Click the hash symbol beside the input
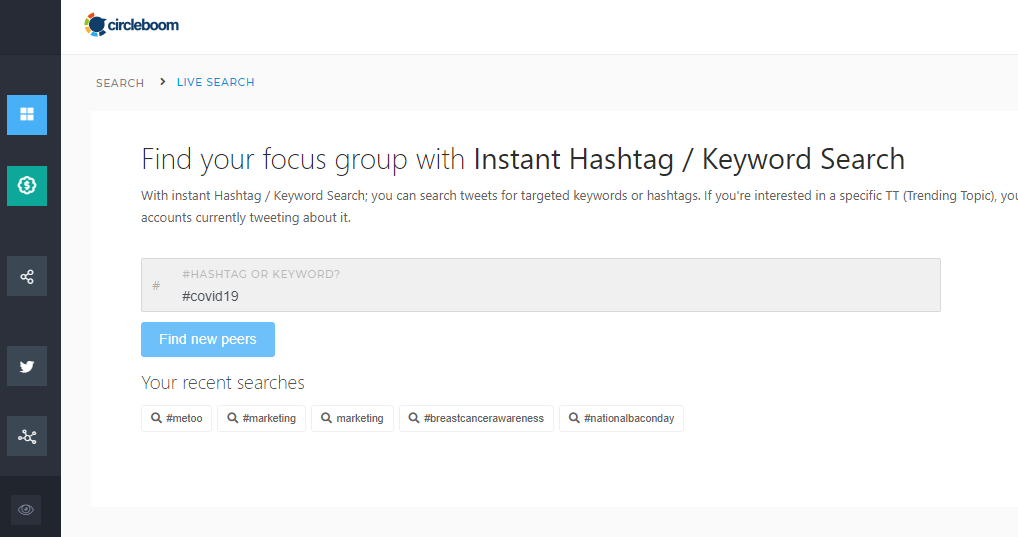The image size is (1018, 537). pyautogui.click(x=156, y=286)
